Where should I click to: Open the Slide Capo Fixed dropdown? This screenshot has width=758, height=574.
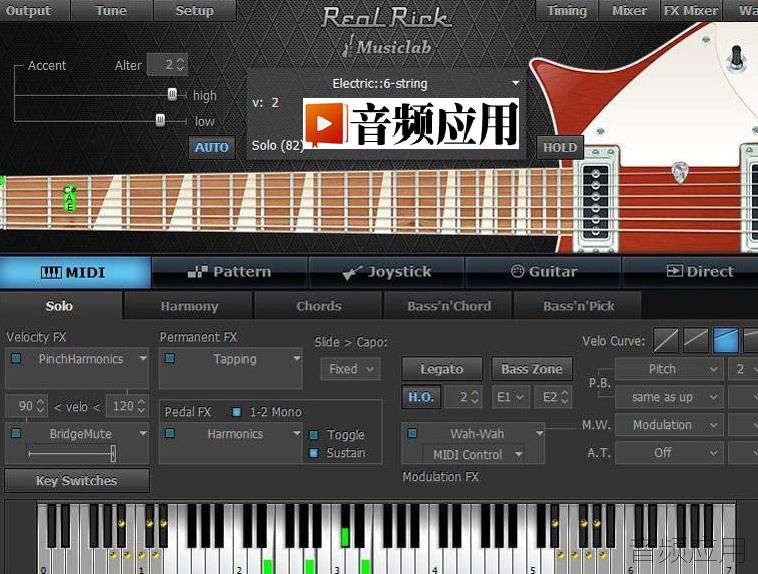click(x=350, y=369)
